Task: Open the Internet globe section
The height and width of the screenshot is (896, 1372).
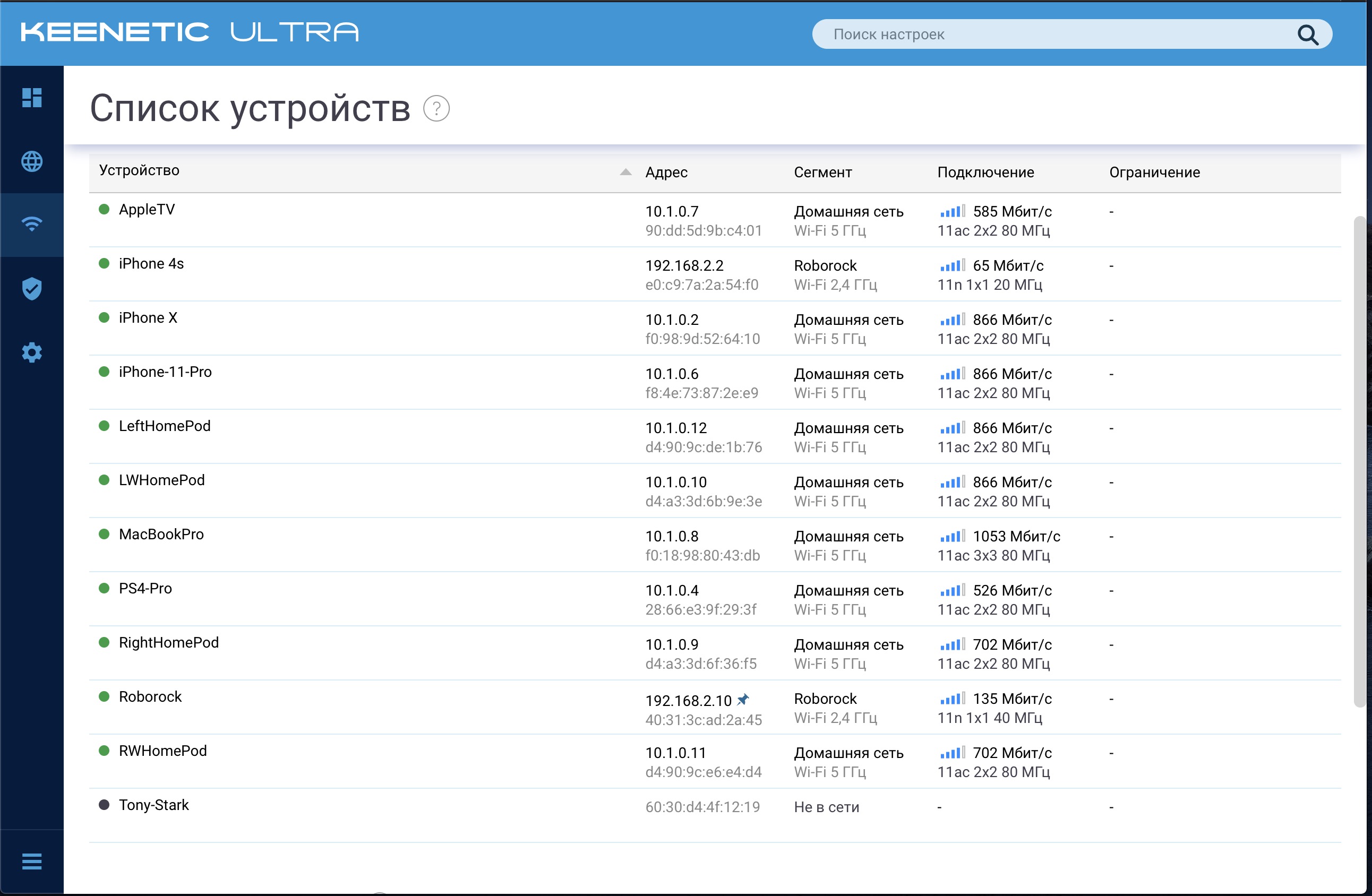Action: 32,161
